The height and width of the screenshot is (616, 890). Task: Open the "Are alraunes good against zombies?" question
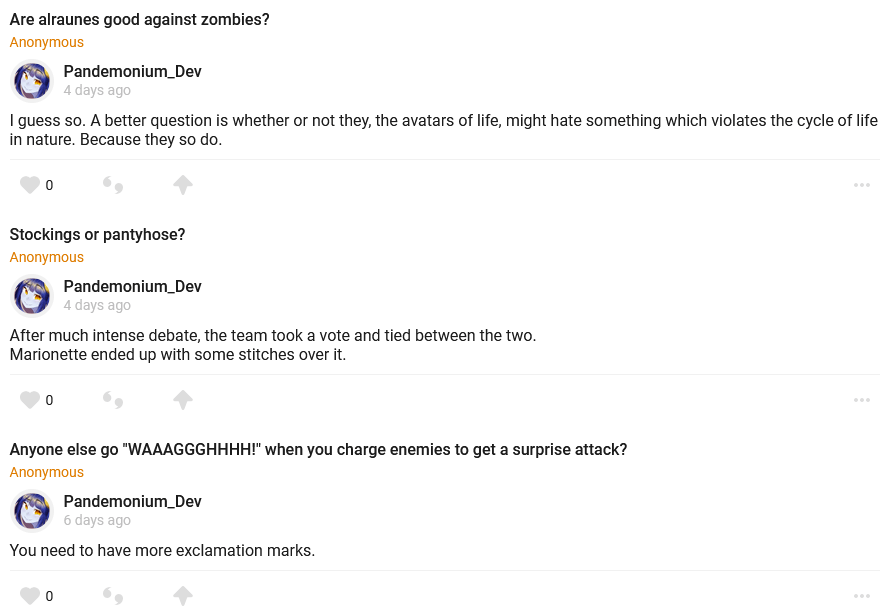pos(139,20)
